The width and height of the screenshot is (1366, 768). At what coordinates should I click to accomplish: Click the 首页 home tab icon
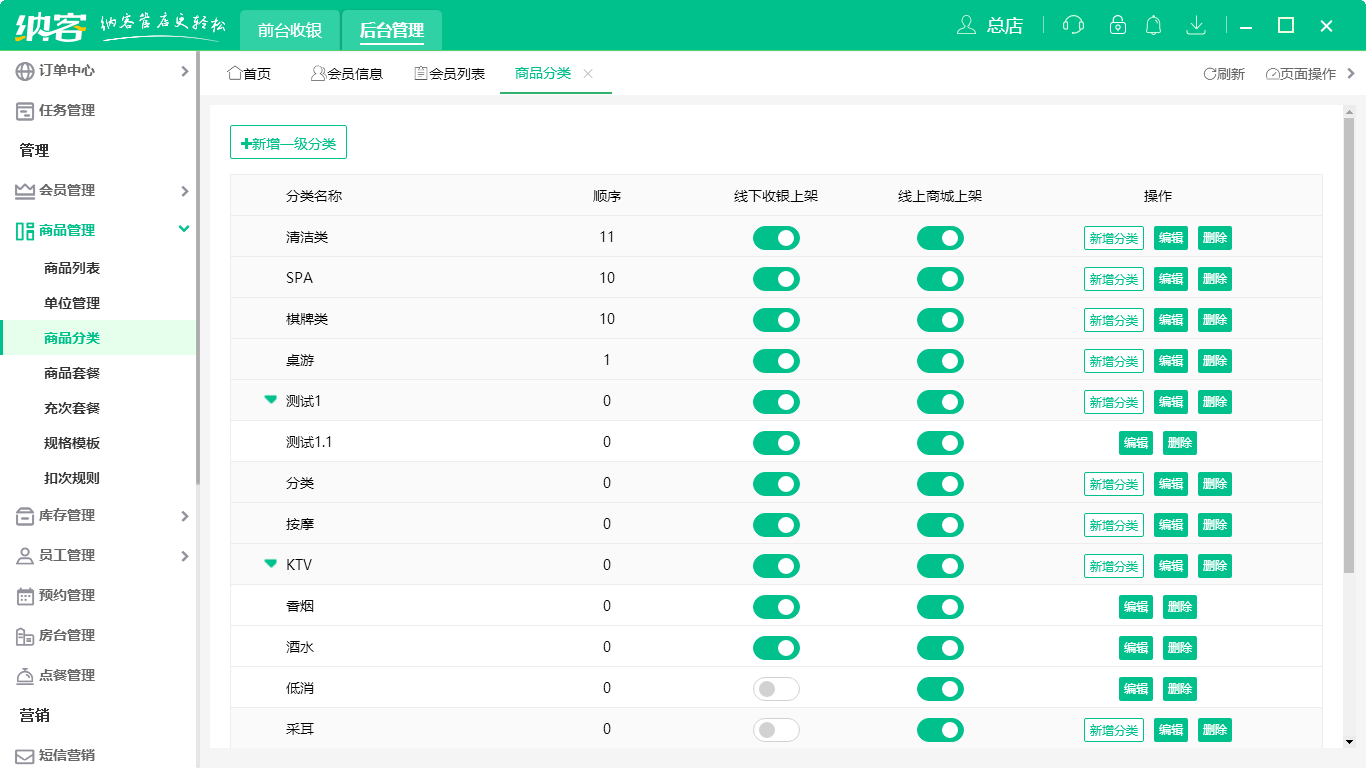point(235,73)
